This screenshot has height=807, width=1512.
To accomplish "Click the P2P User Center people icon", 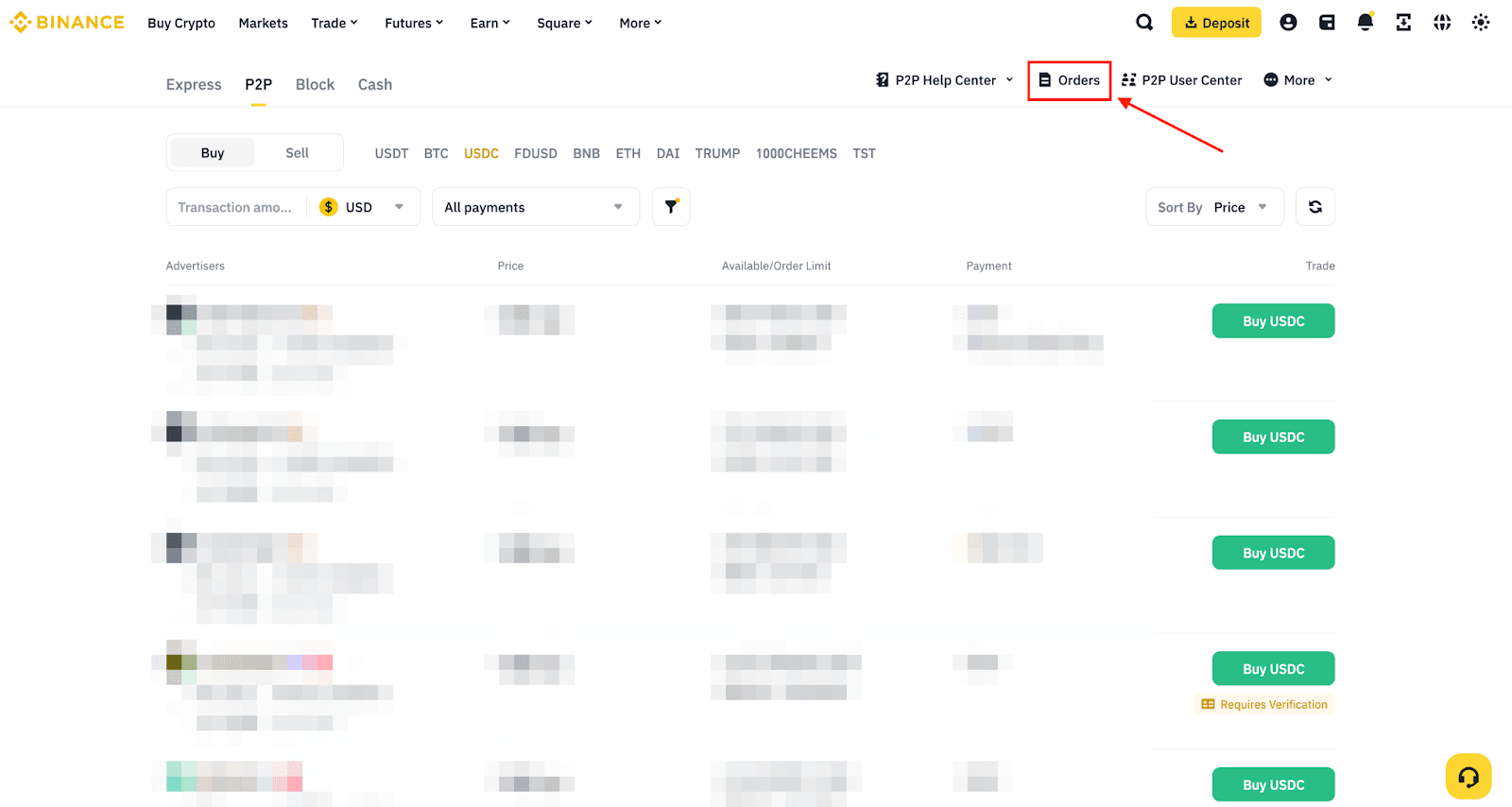I will point(1128,80).
